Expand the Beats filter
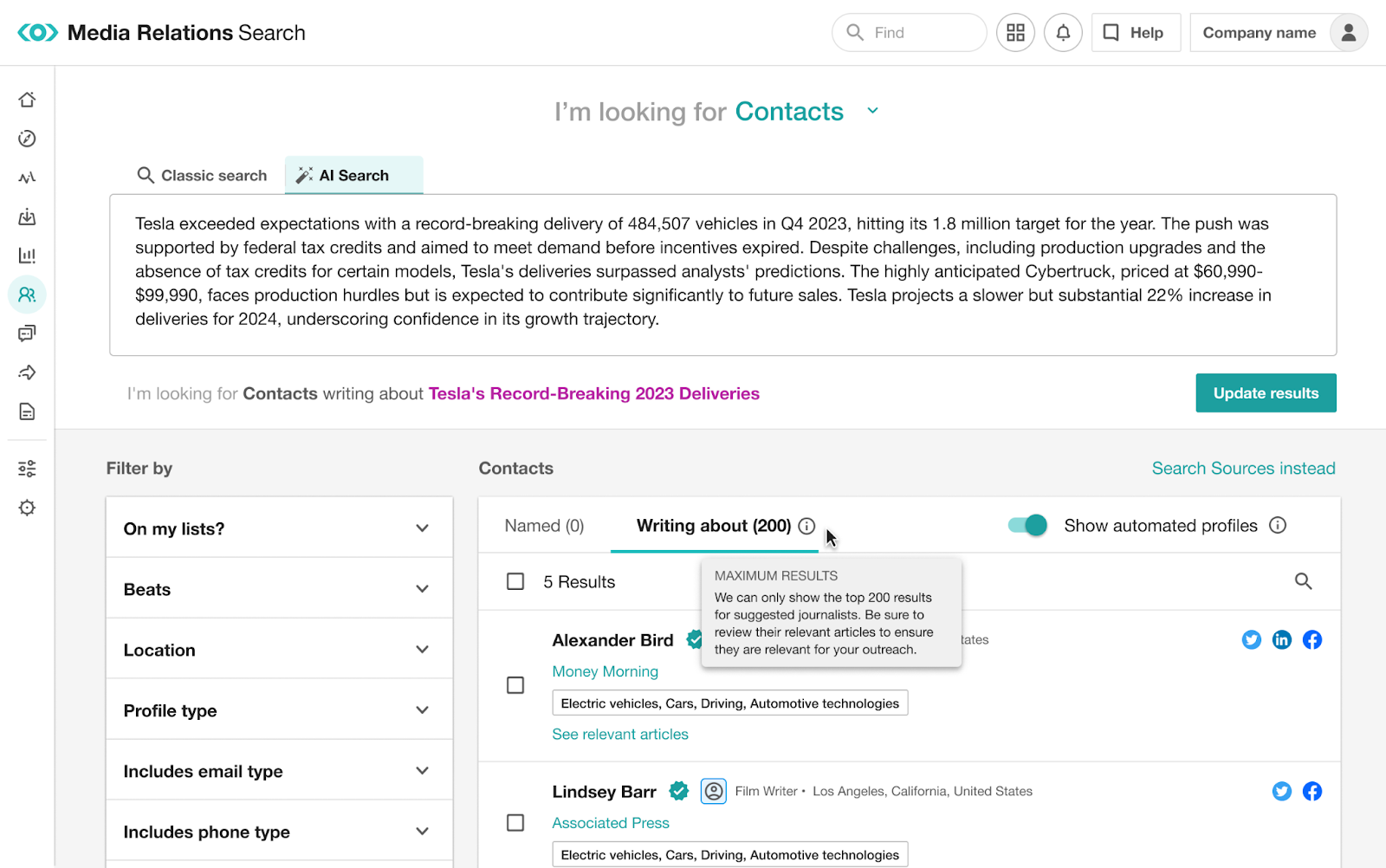1386x868 pixels. click(x=279, y=589)
